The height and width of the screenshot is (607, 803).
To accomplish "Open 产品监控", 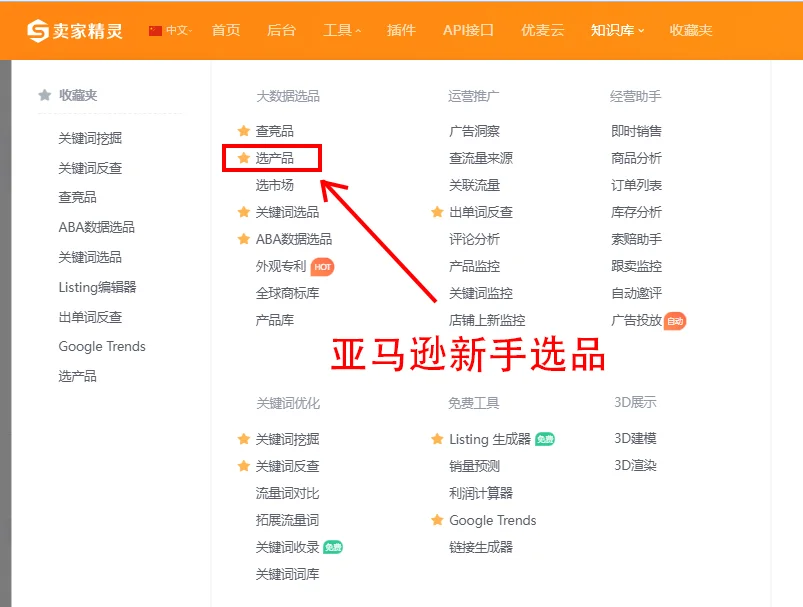I will pyautogui.click(x=474, y=266).
